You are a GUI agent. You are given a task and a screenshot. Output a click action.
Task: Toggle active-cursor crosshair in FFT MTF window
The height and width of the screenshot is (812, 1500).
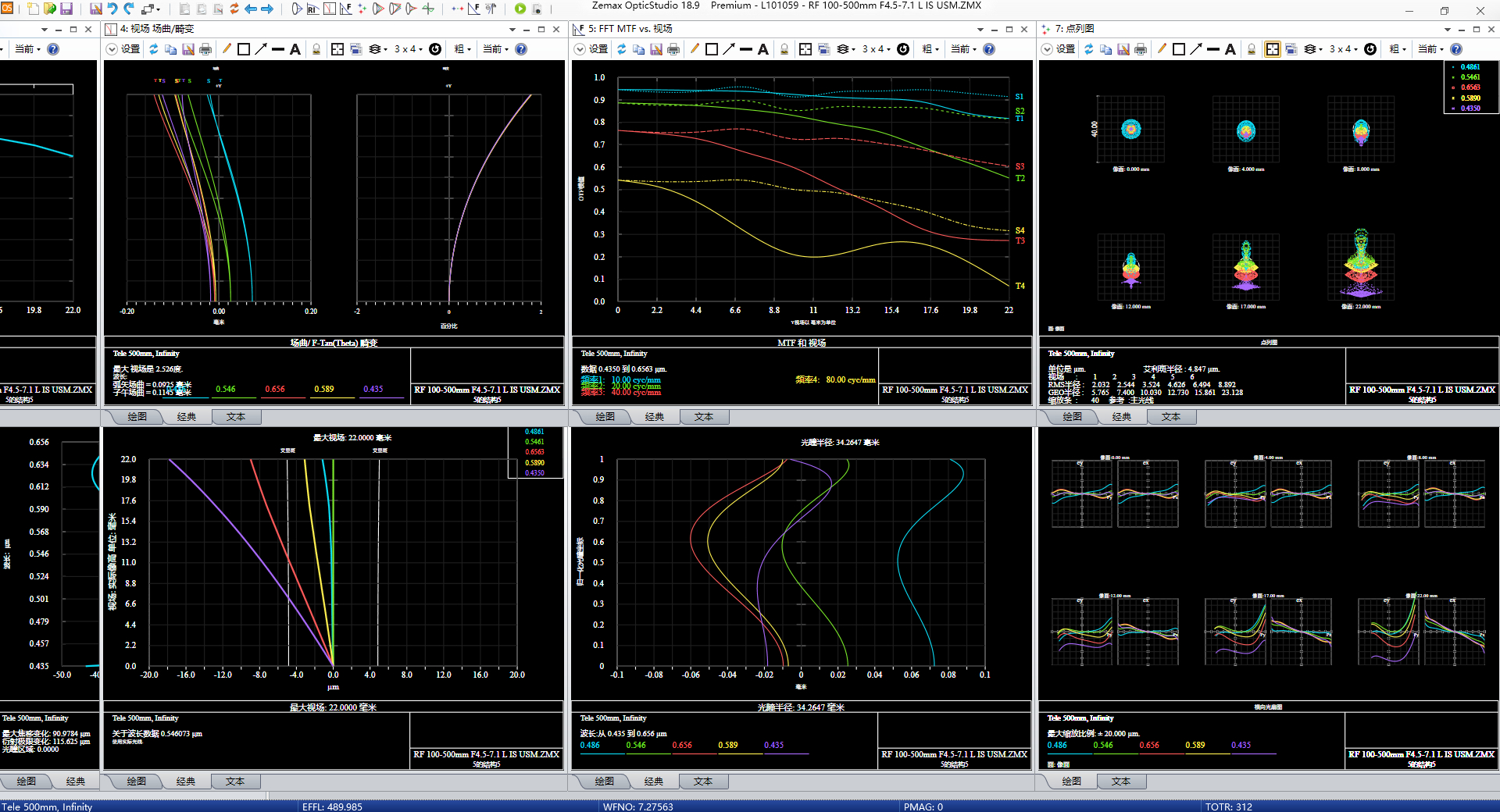805,49
